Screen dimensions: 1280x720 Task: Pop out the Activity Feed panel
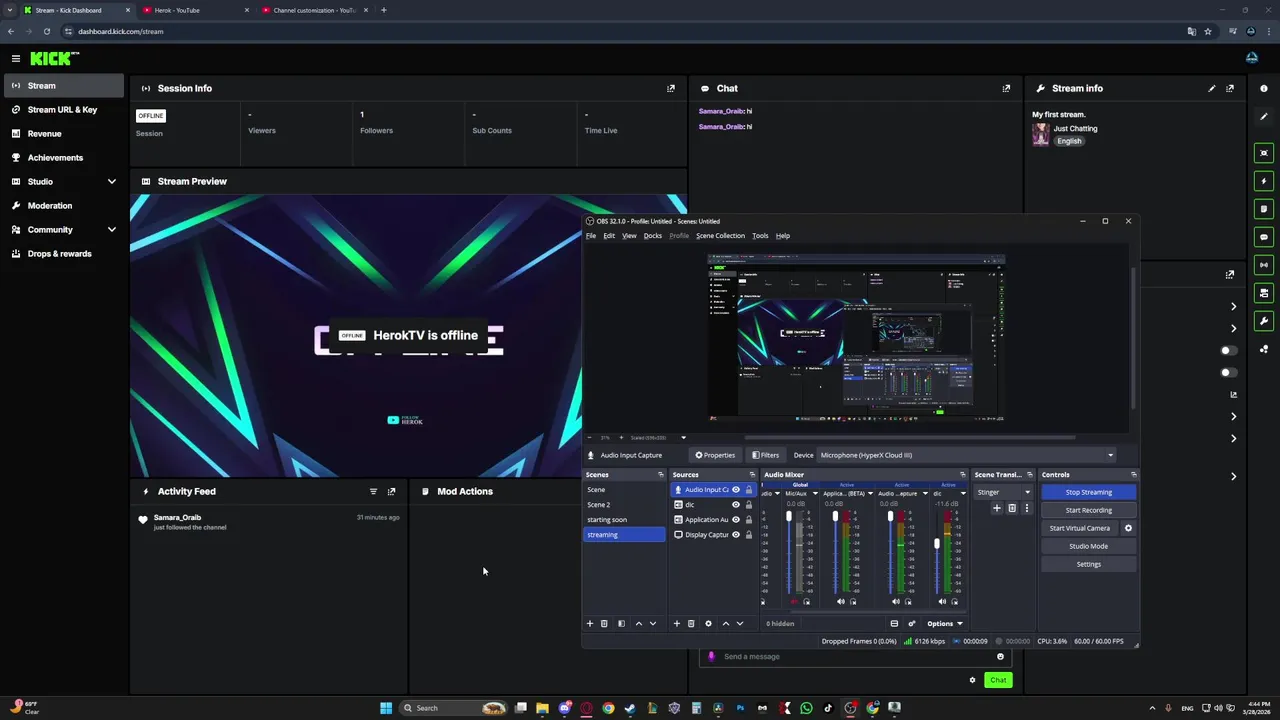tap(391, 491)
